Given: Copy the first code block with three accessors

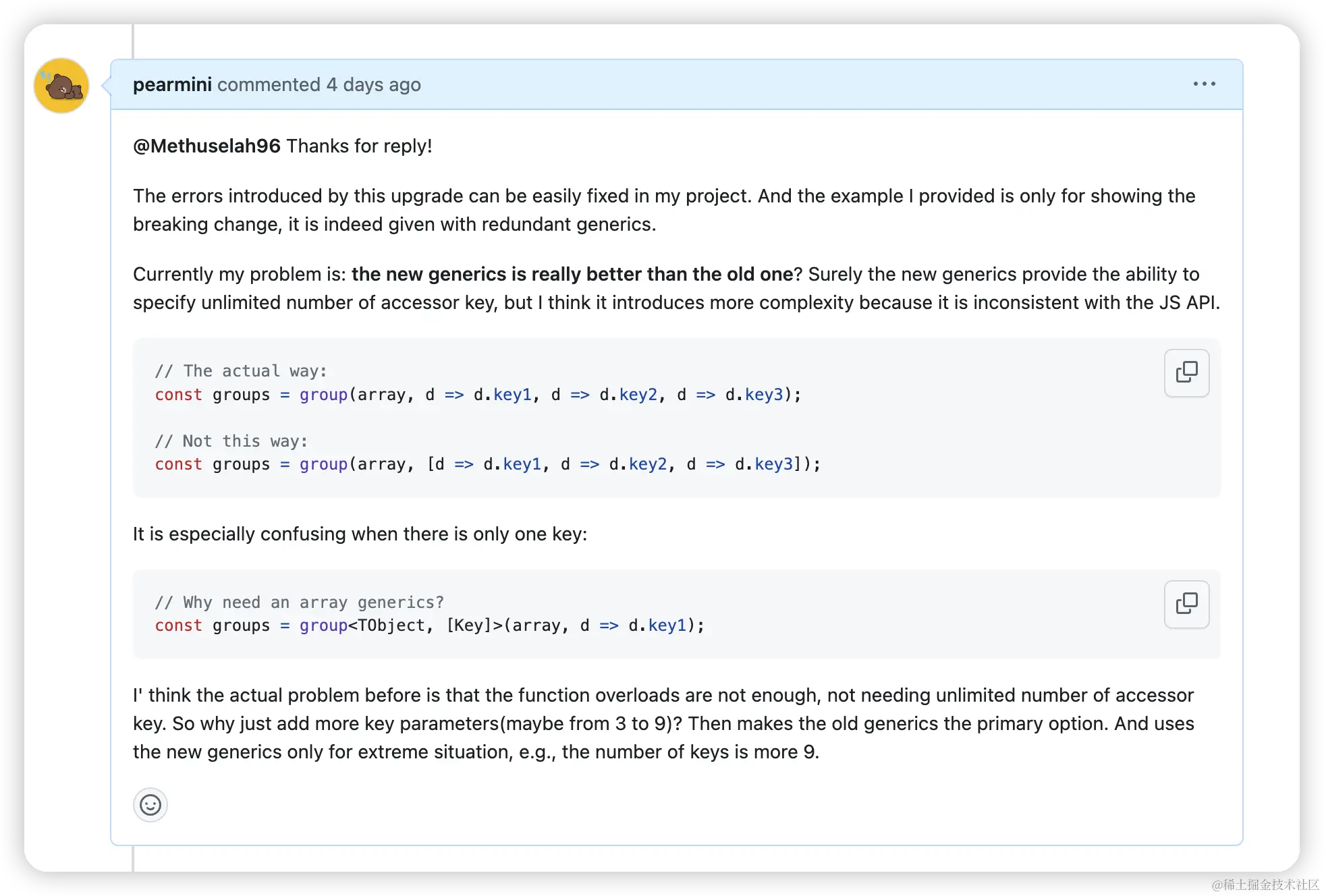Looking at the screenshot, I should pyautogui.click(x=1186, y=372).
